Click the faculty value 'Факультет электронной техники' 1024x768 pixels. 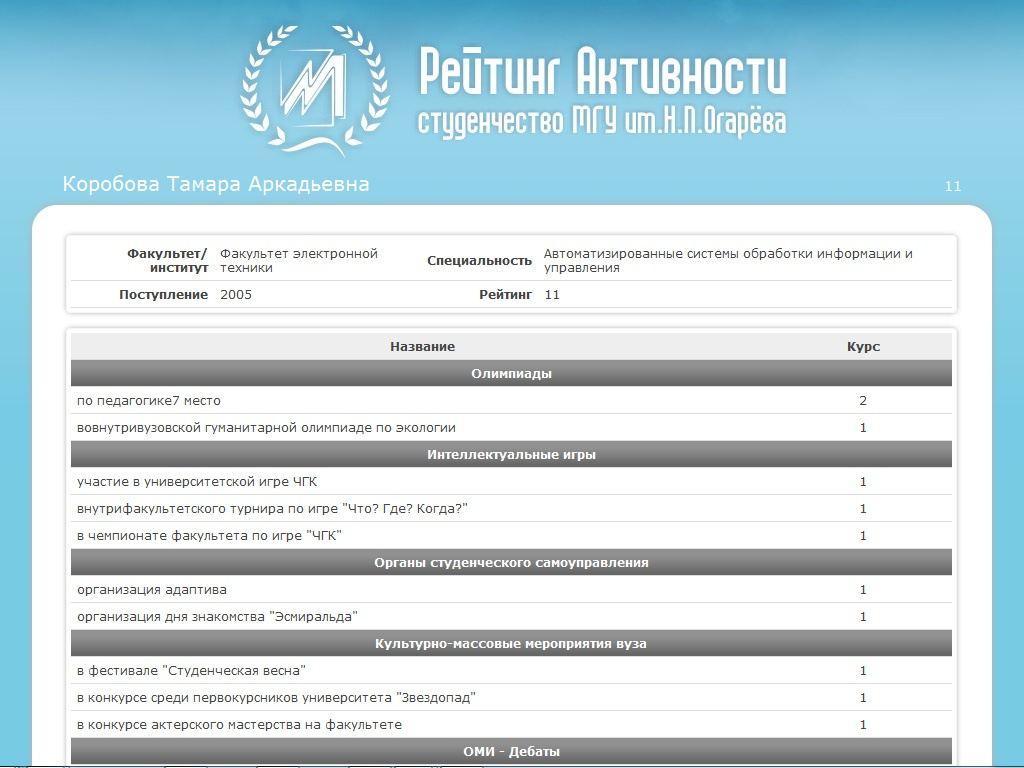tap(298, 260)
